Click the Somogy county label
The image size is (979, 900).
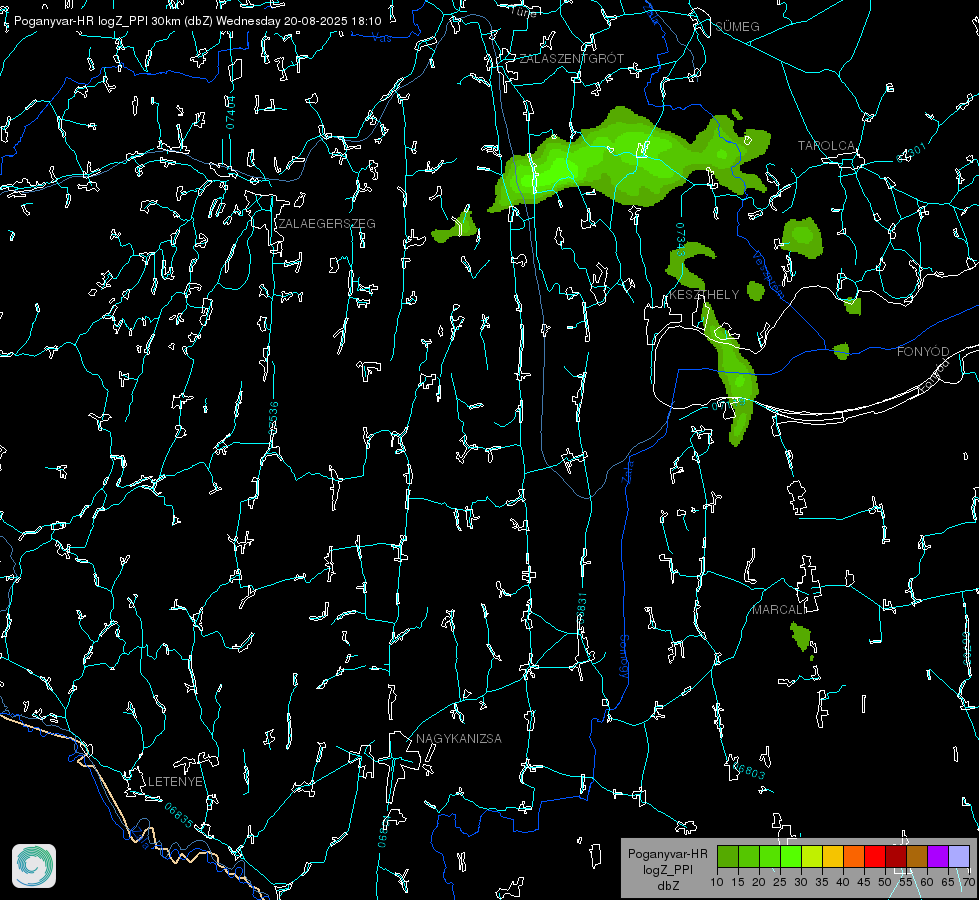[623, 656]
